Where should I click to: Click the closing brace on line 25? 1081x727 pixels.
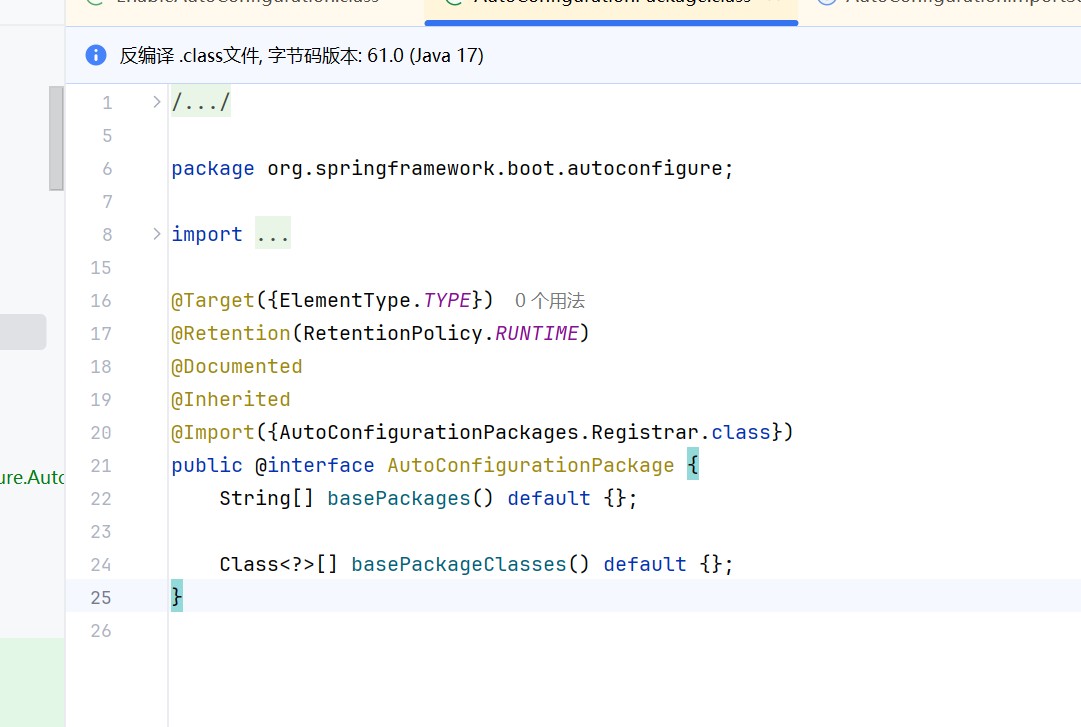coord(177,596)
